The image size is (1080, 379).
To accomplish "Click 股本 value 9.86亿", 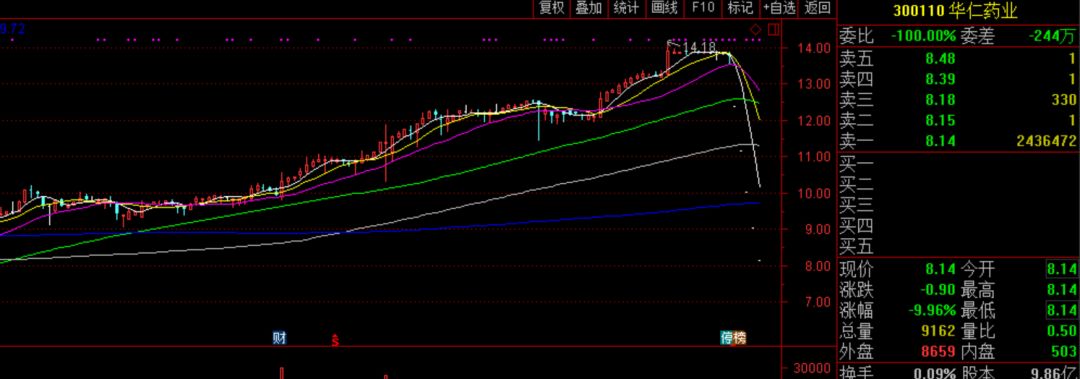I will coord(1053,373).
